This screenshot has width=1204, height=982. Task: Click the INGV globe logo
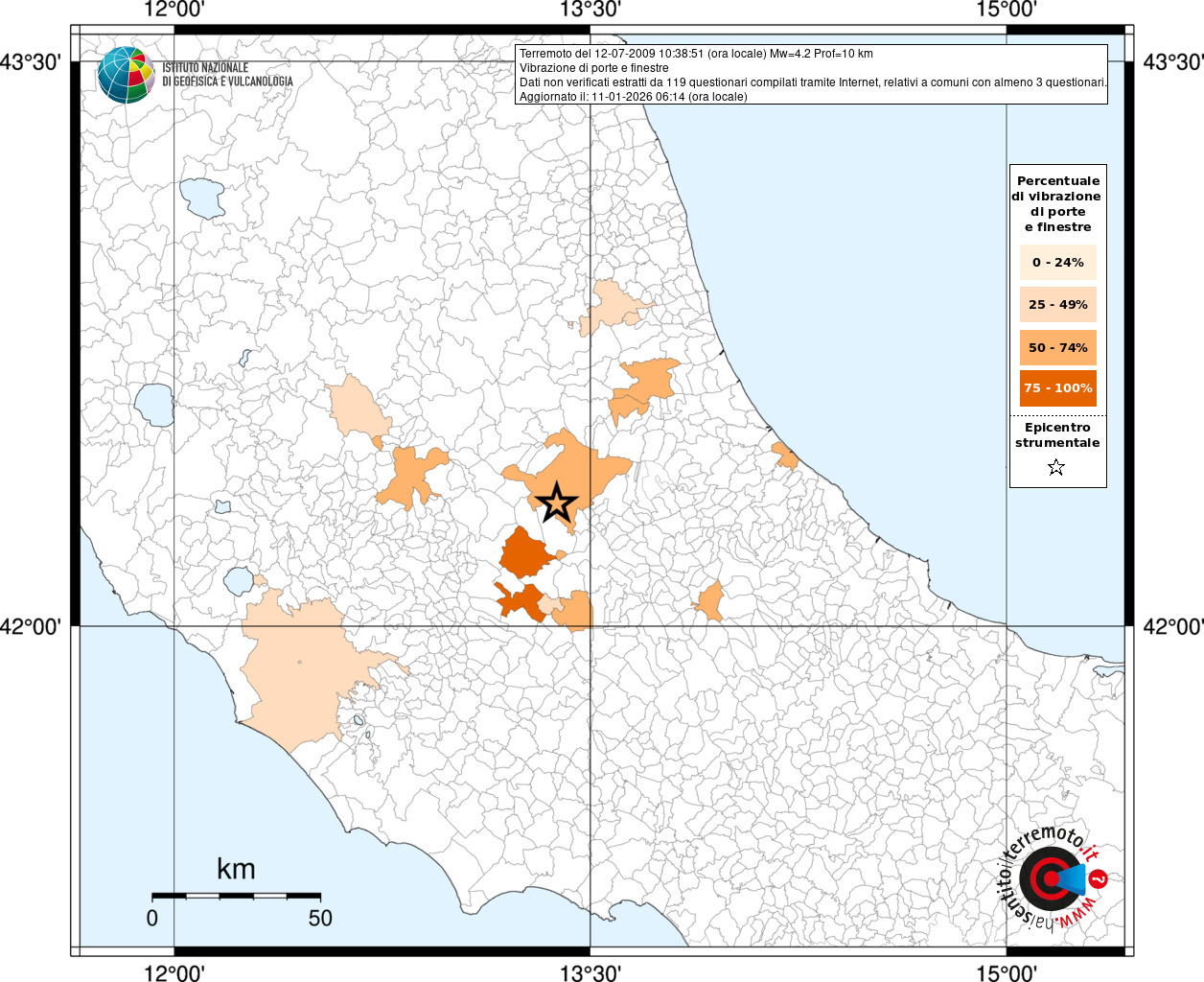tap(126, 75)
